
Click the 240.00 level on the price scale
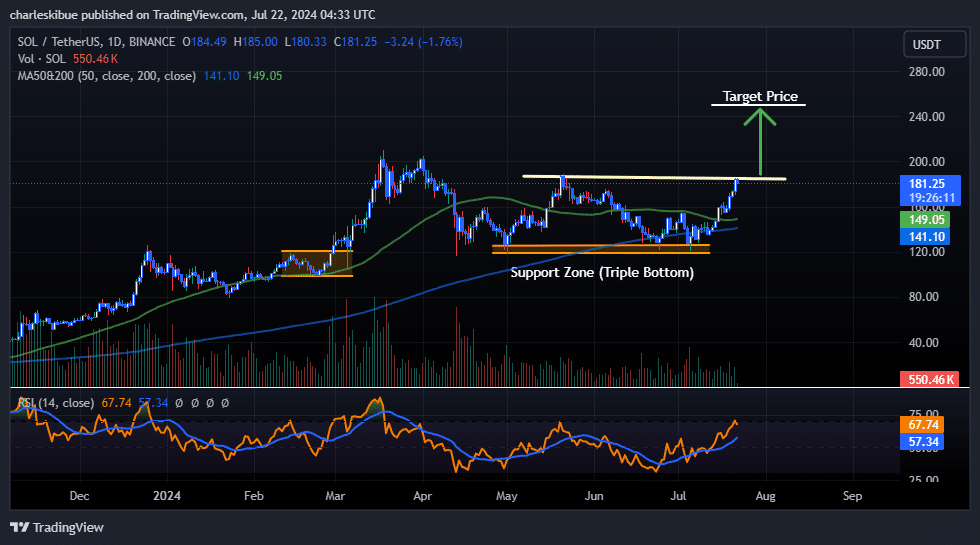pos(926,116)
